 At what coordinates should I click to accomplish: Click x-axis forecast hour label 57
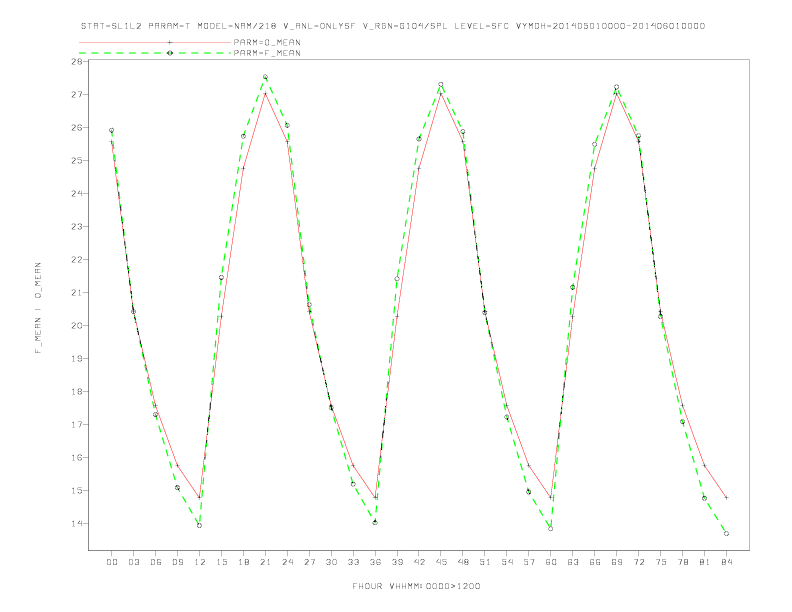coord(529,562)
